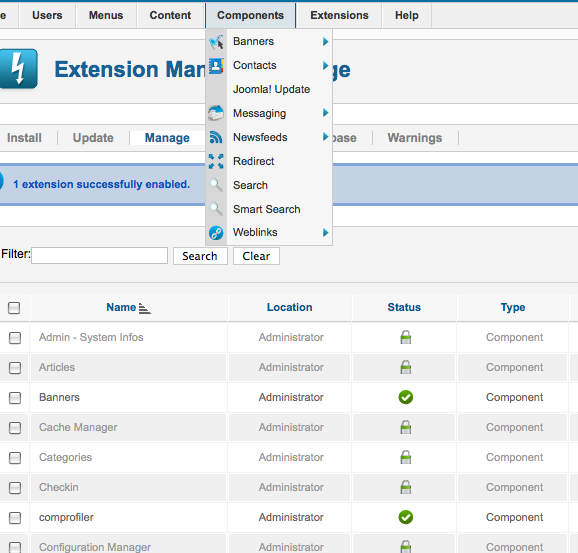The width and height of the screenshot is (578, 553).
Task: Click the Banners menu icon
Action: click(216, 42)
